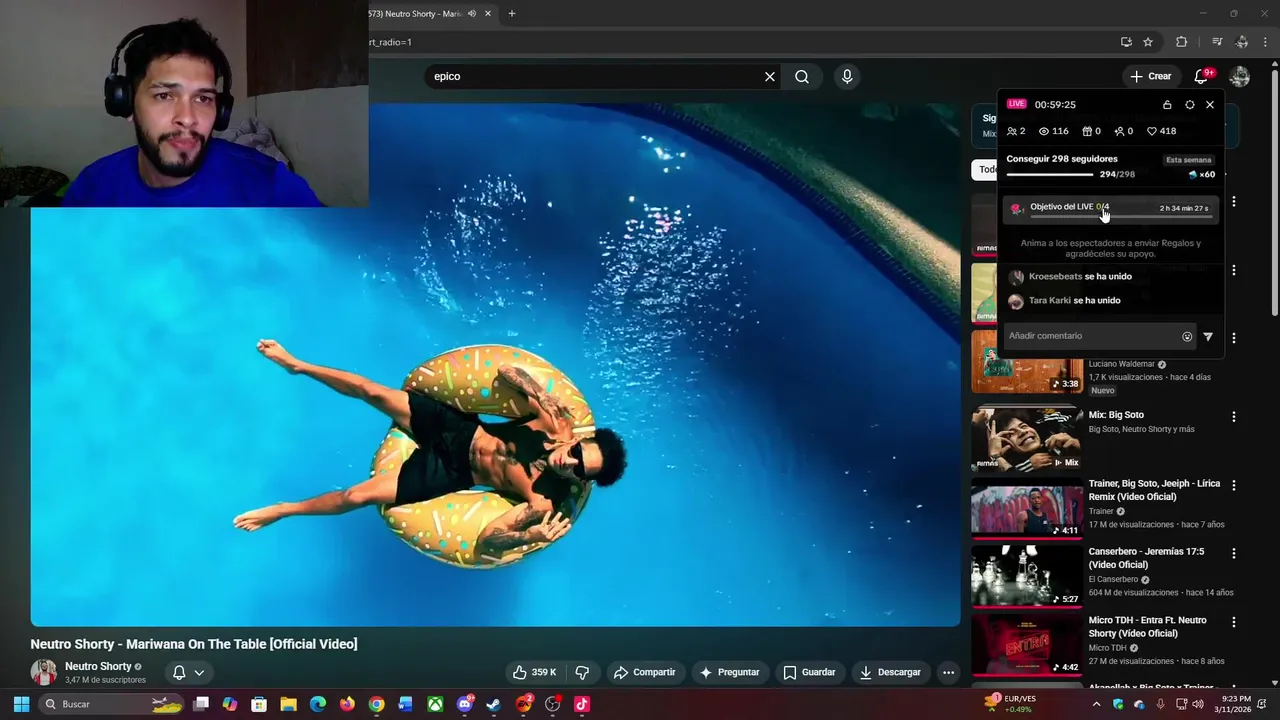Open options for Mix: Big Soto
1280x720 pixels.
click(1234, 416)
